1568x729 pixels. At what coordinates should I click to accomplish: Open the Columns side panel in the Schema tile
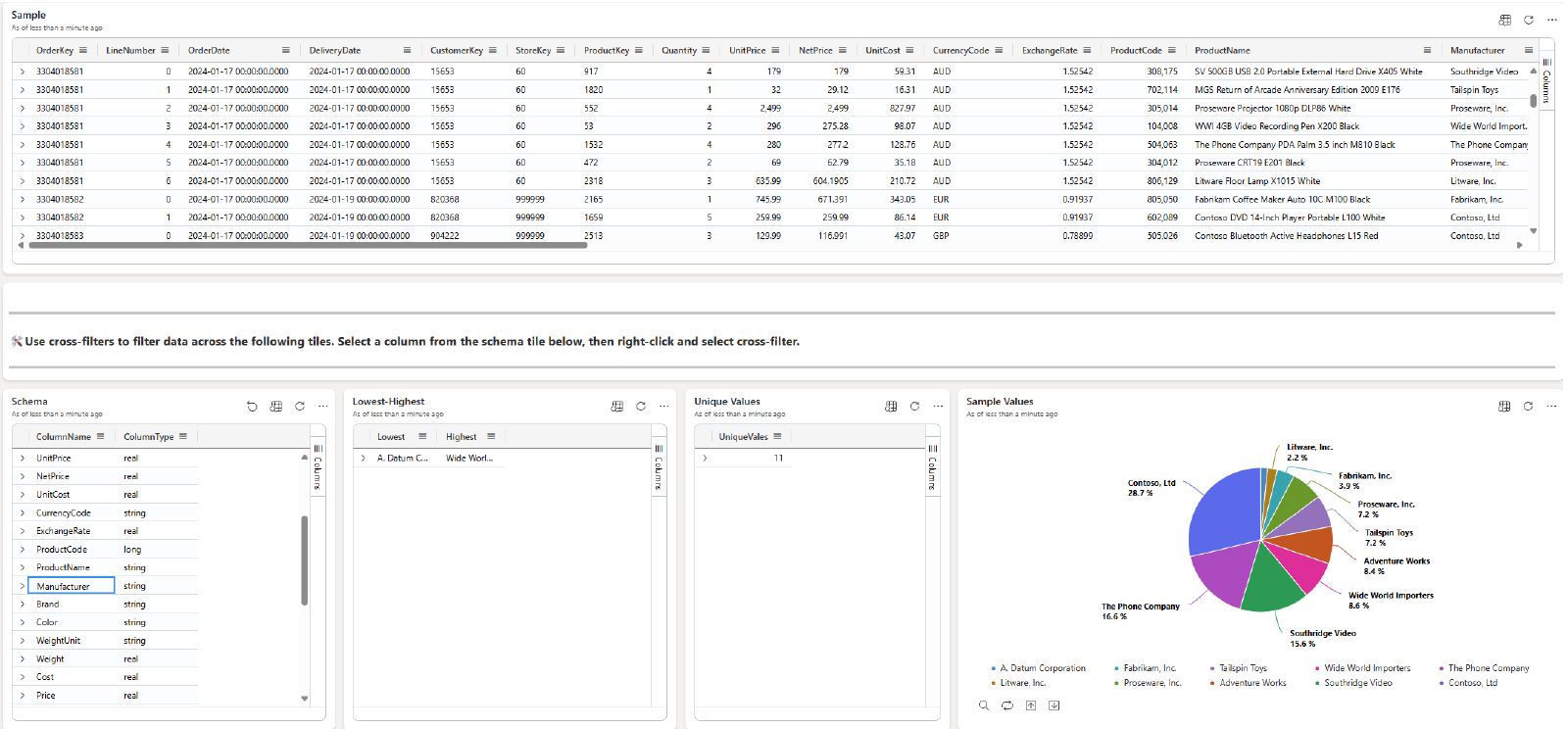coord(318,468)
